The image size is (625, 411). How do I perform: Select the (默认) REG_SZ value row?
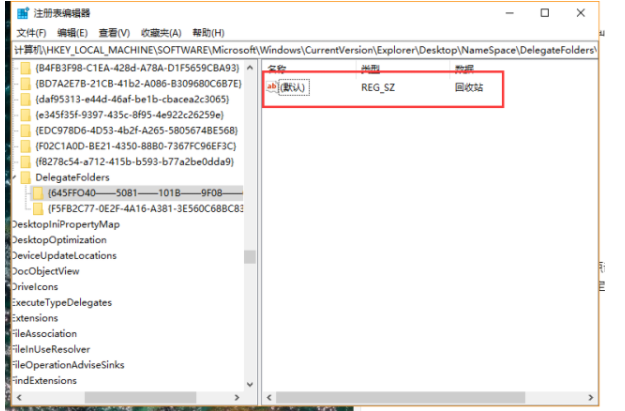click(x=380, y=87)
